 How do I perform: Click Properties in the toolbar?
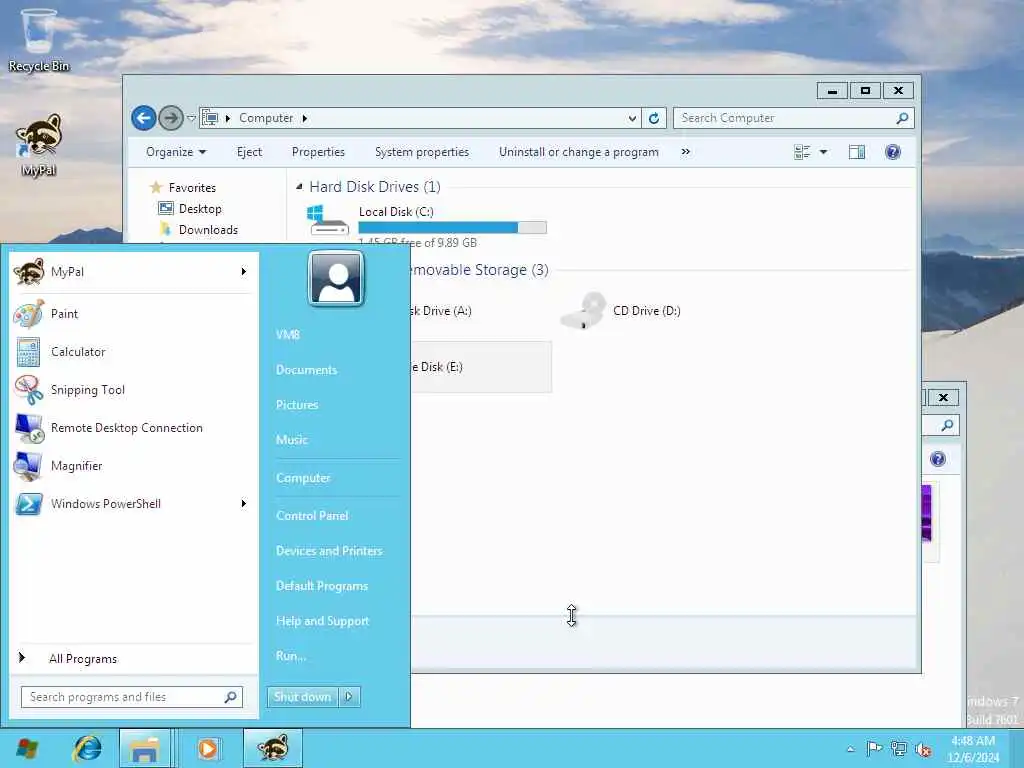pyautogui.click(x=318, y=152)
